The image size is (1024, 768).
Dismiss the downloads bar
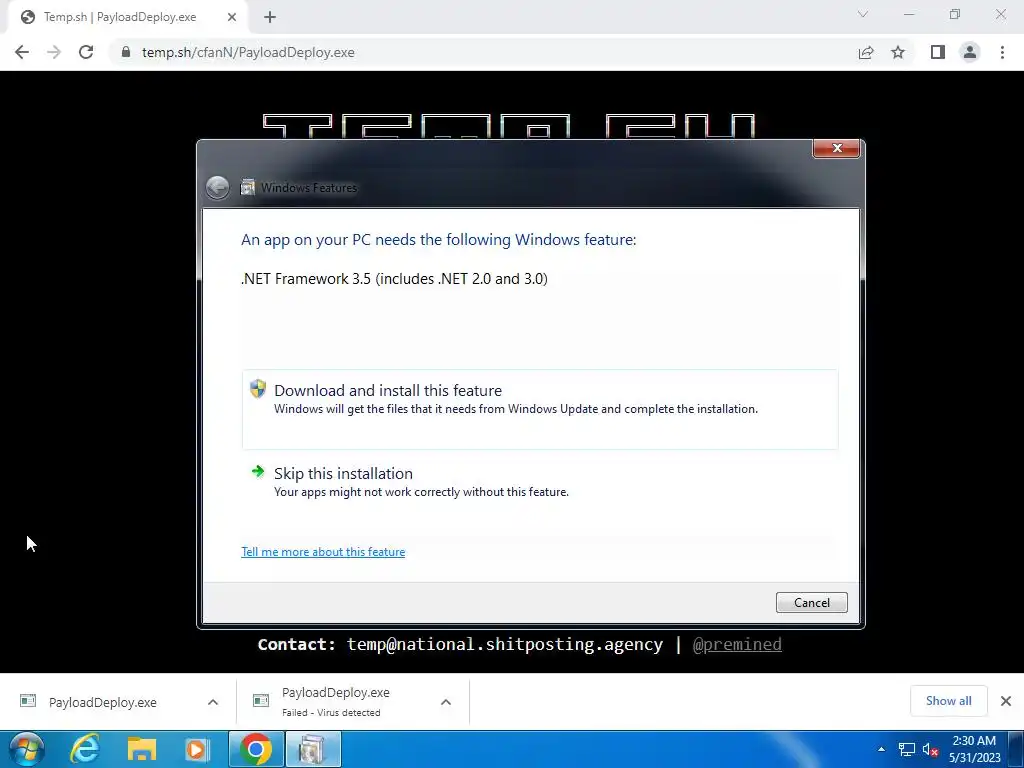pos(1006,701)
